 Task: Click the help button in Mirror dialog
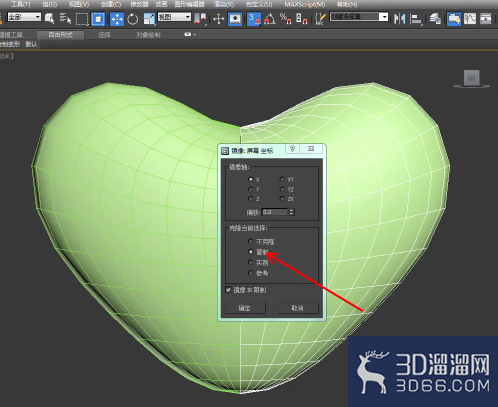(x=293, y=149)
